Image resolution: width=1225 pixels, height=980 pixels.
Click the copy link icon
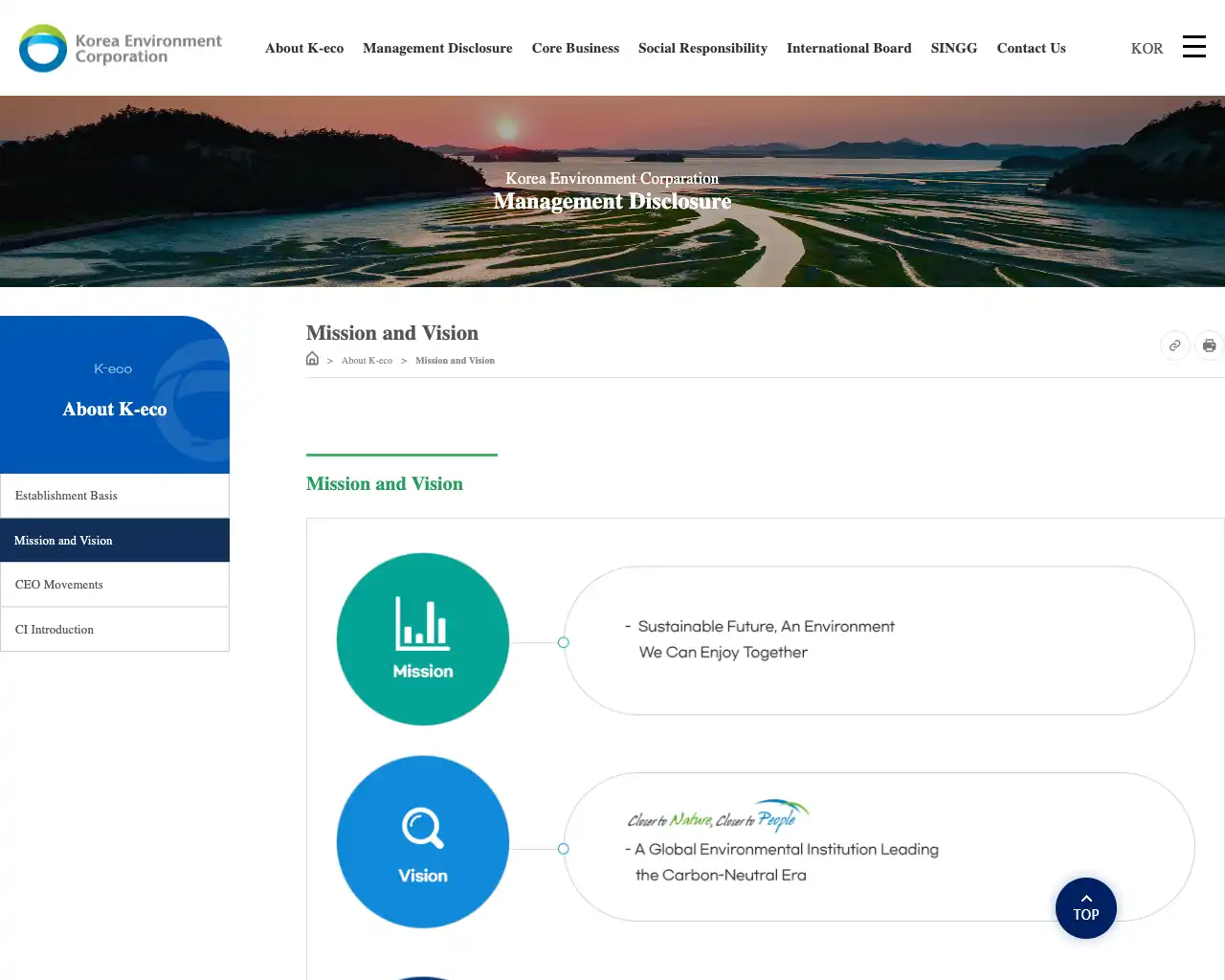1175,345
